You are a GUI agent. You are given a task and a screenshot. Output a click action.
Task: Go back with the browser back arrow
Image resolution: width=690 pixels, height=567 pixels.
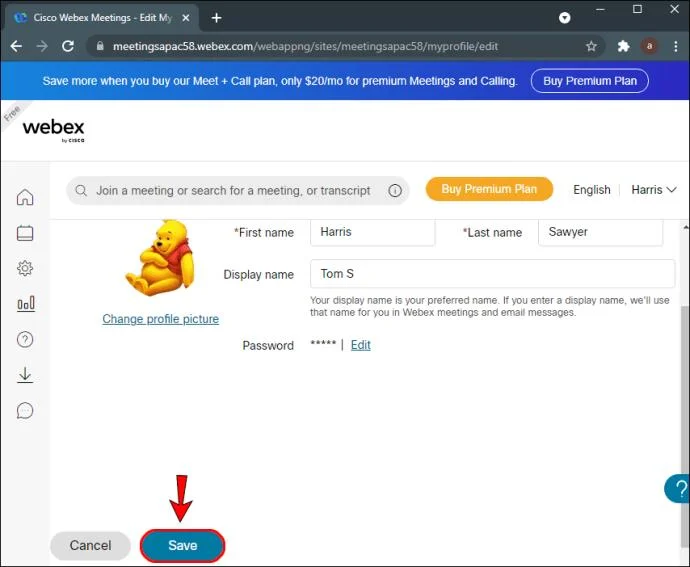tap(16, 46)
